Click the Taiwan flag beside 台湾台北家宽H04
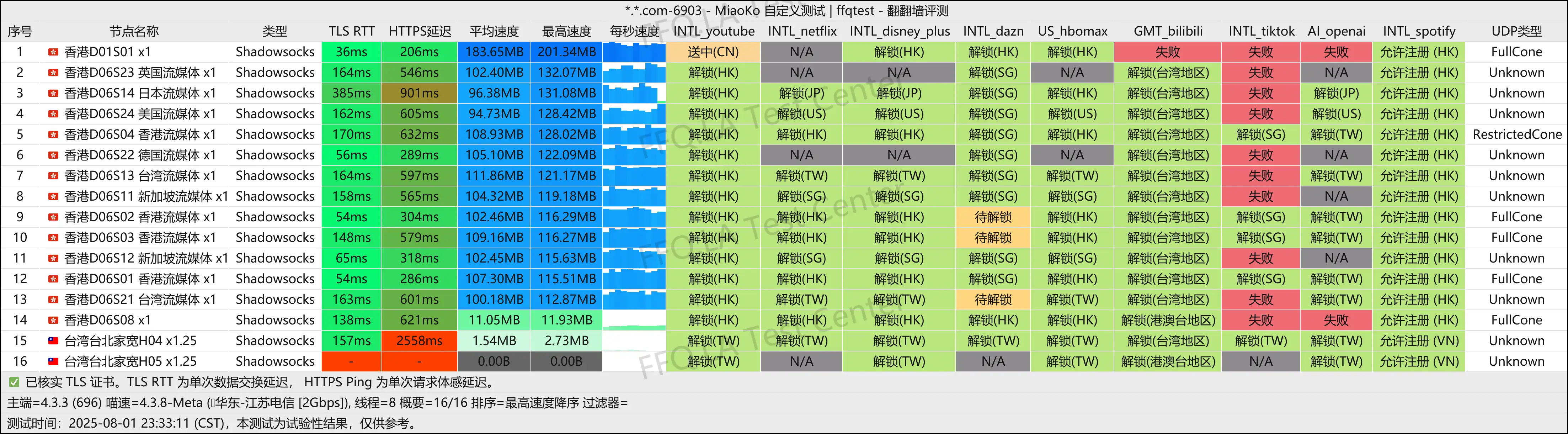The height and width of the screenshot is (434, 1568). click(x=54, y=342)
